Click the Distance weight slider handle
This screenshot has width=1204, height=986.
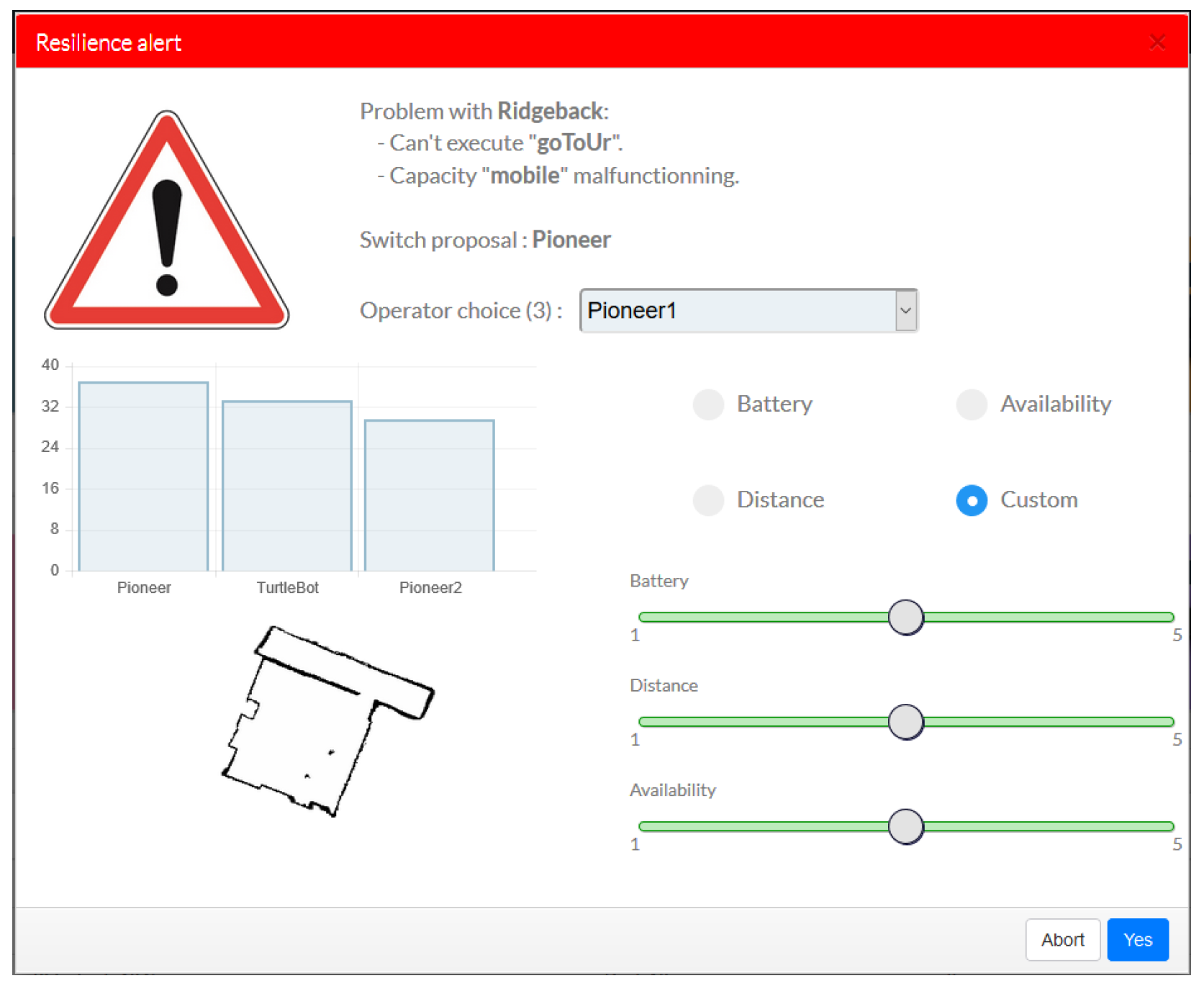point(905,722)
